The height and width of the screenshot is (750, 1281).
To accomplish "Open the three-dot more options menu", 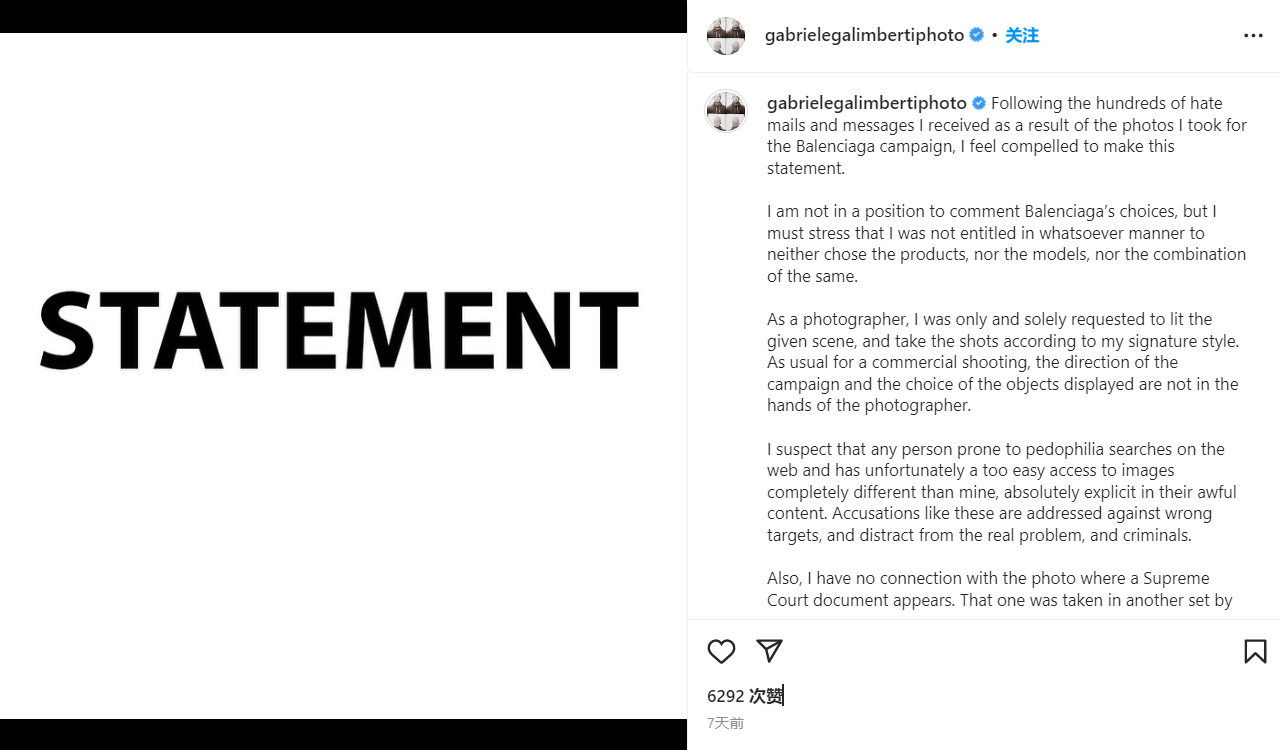I will click(1253, 36).
